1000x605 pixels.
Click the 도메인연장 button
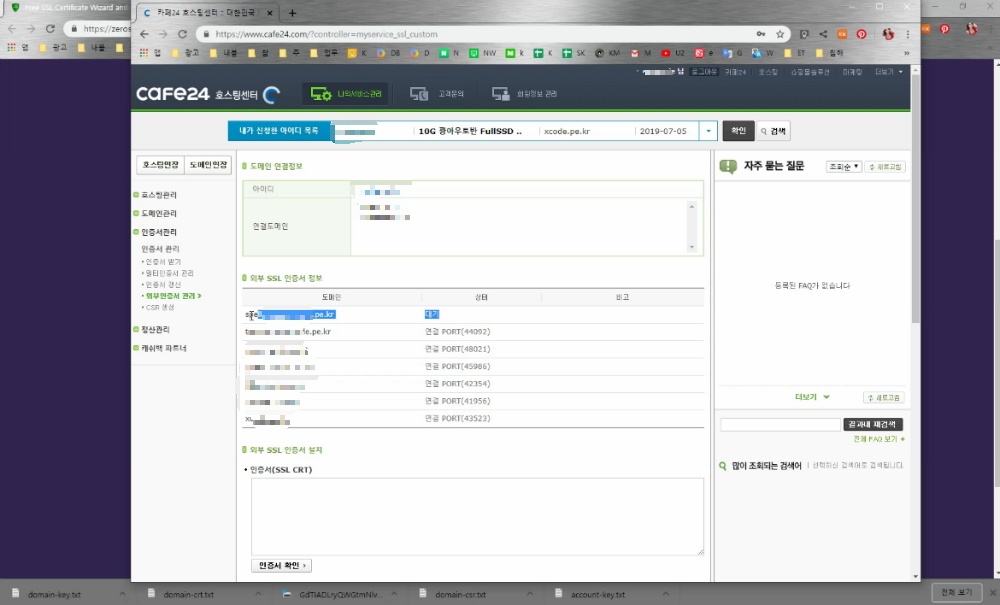pyautogui.click(x=208, y=165)
